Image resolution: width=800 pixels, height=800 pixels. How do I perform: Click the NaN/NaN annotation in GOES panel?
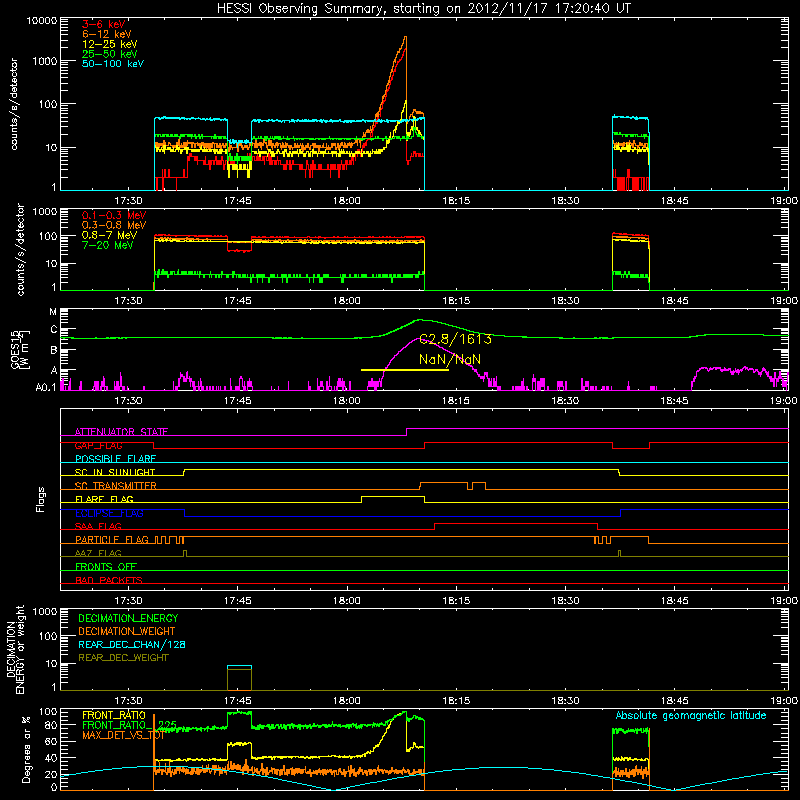pos(449,359)
